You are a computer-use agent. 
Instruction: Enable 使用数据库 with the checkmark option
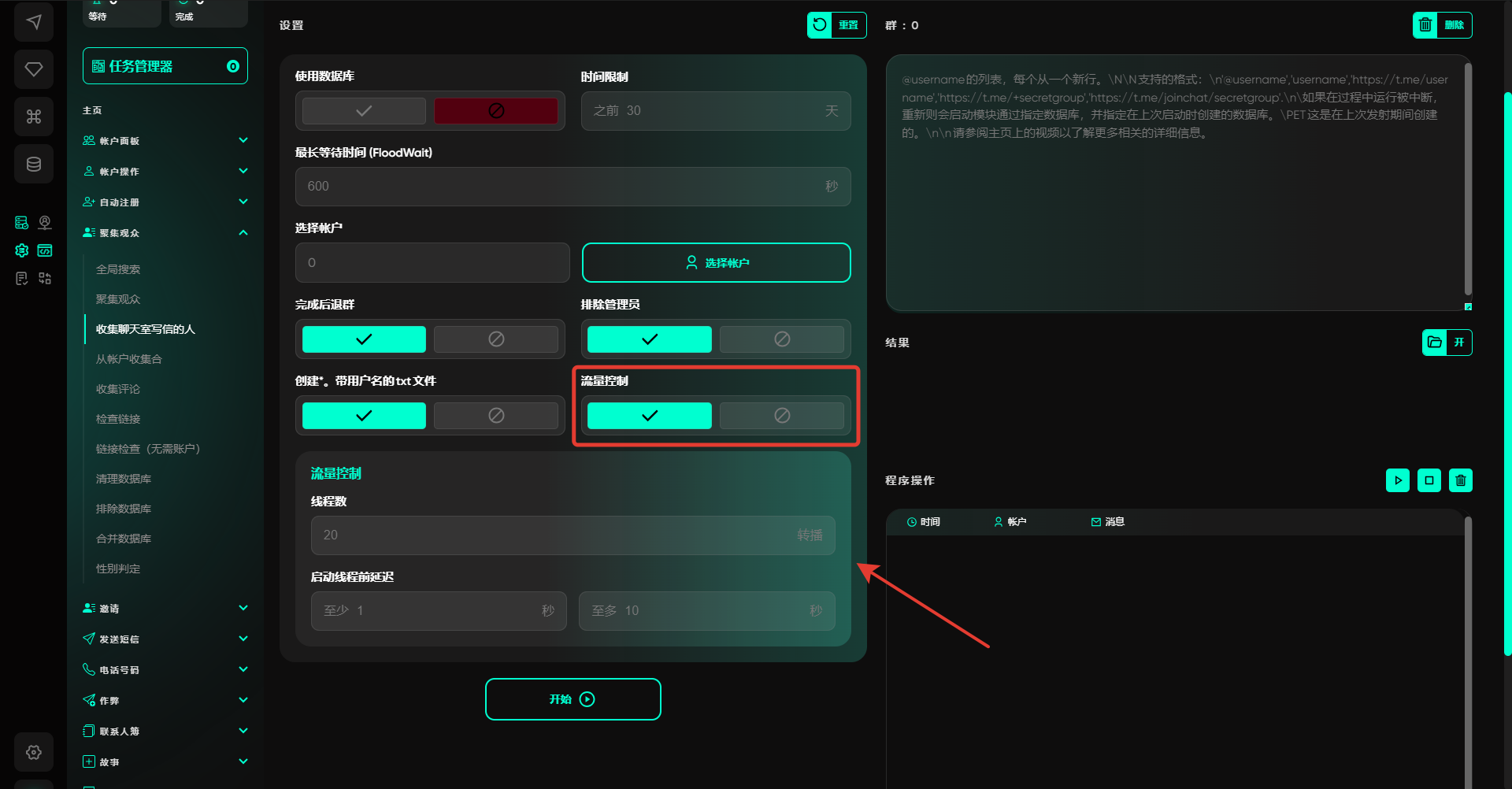pos(364,111)
